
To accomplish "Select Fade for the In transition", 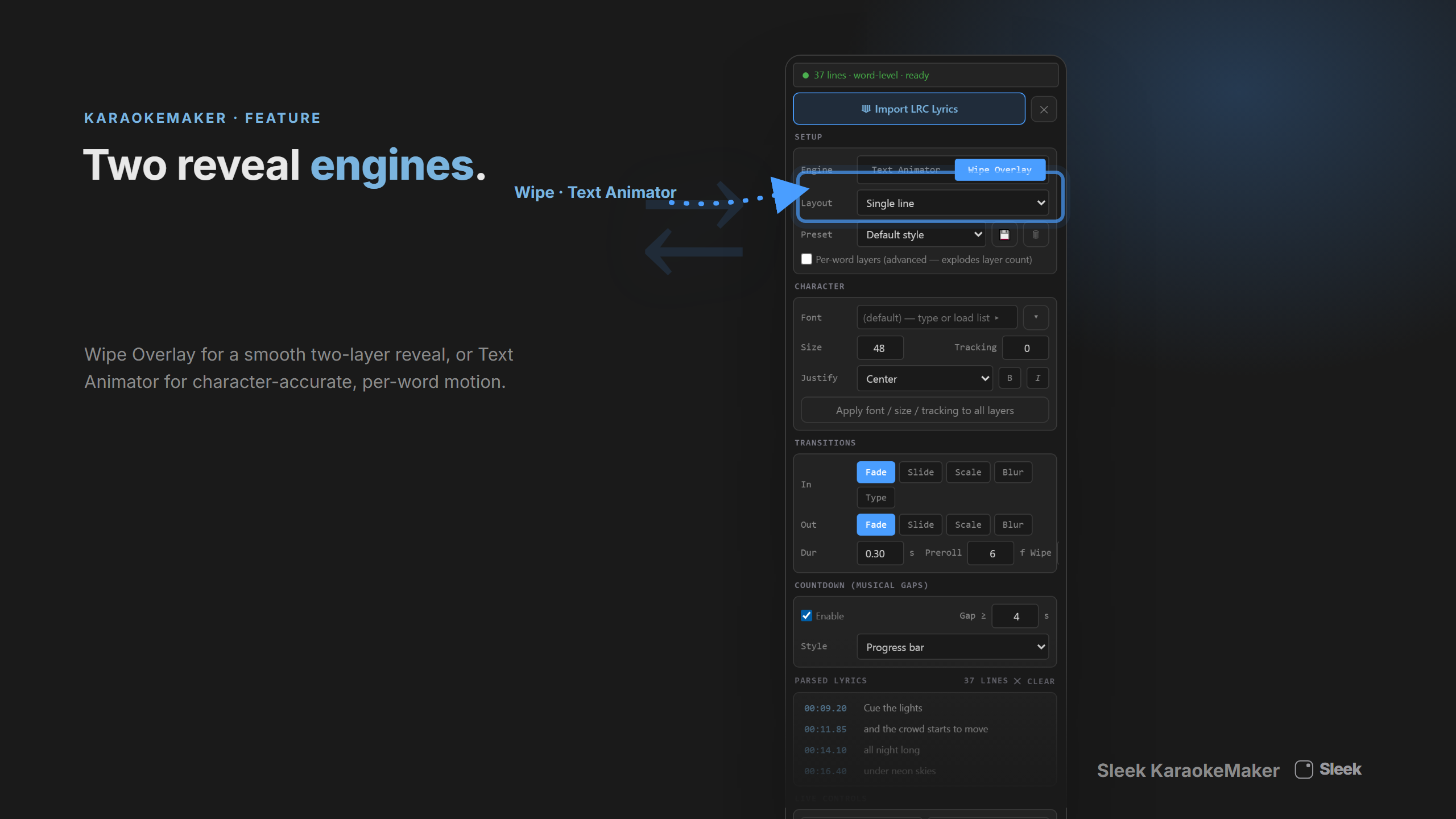I will (876, 472).
